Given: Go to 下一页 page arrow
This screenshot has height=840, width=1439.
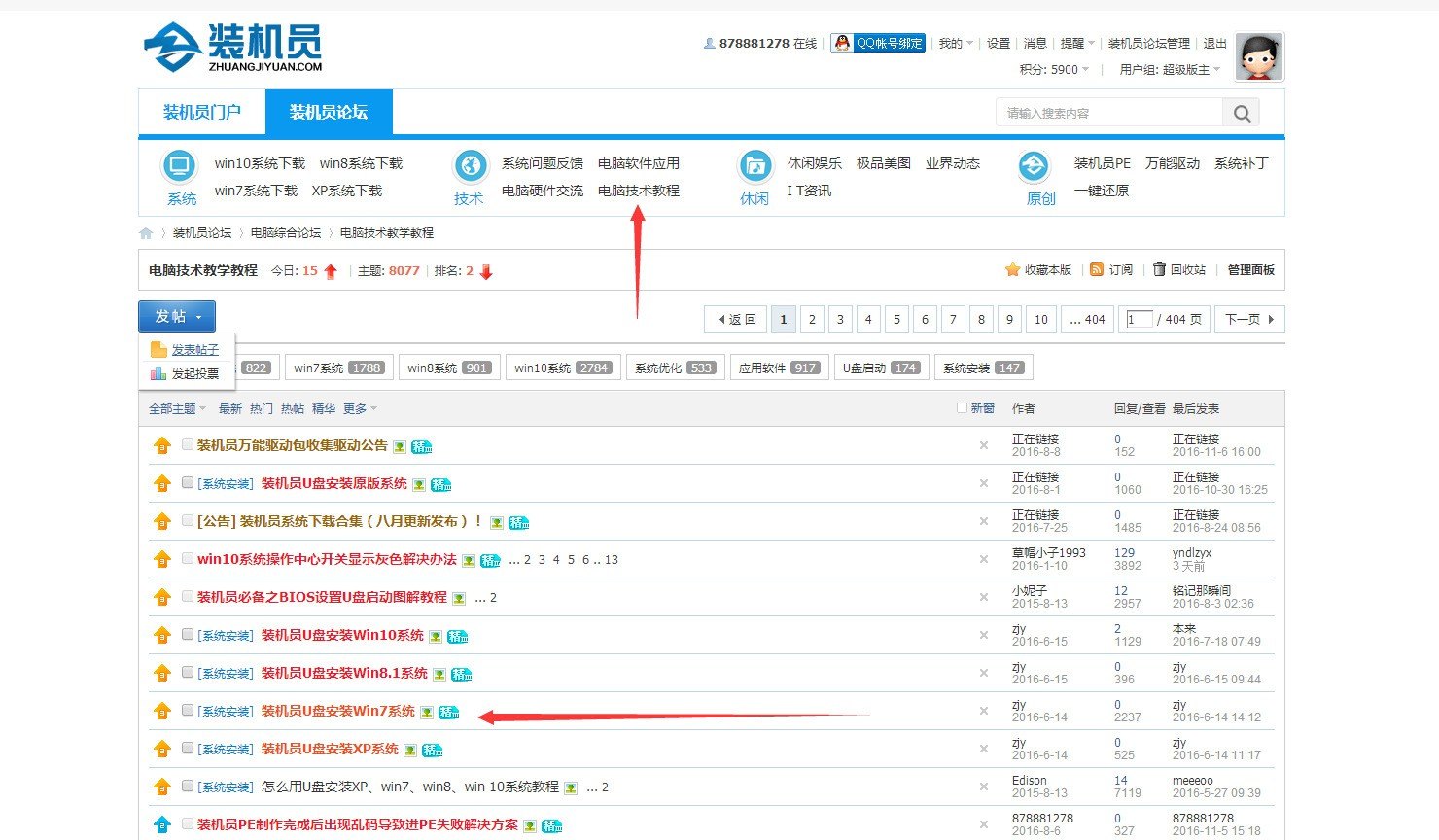Looking at the screenshot, I should point(1249,319).
